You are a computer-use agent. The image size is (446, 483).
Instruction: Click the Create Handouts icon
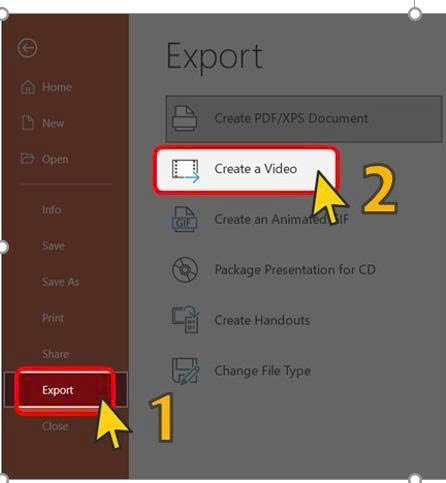coord(186,319)
